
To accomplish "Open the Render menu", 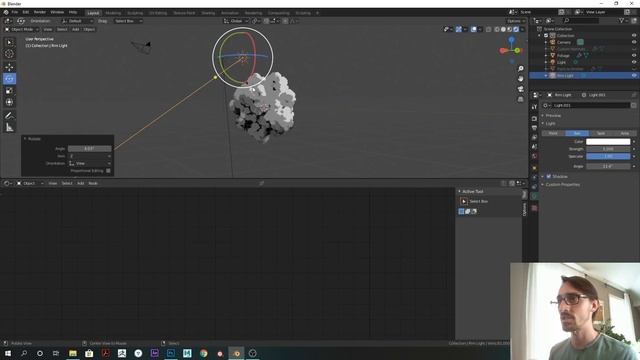I will click(40, 12).
